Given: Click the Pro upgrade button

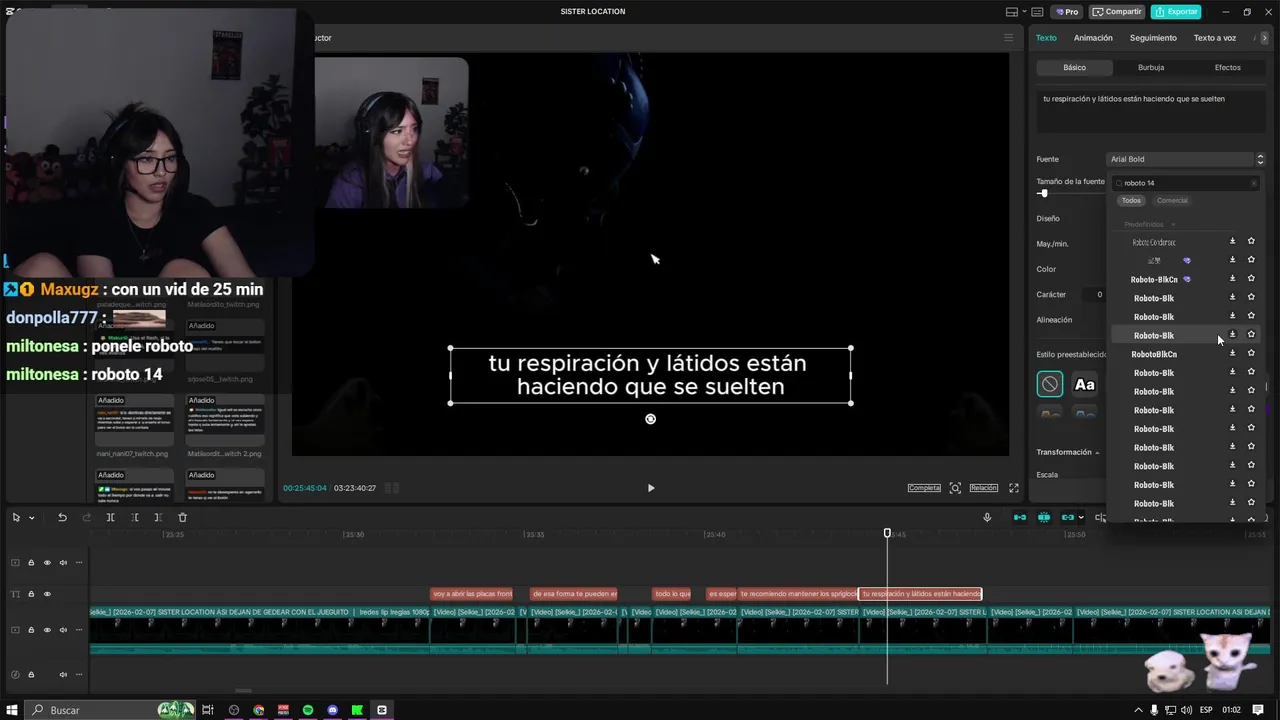Looking at the screenshot, I should tap(1066, 12).
